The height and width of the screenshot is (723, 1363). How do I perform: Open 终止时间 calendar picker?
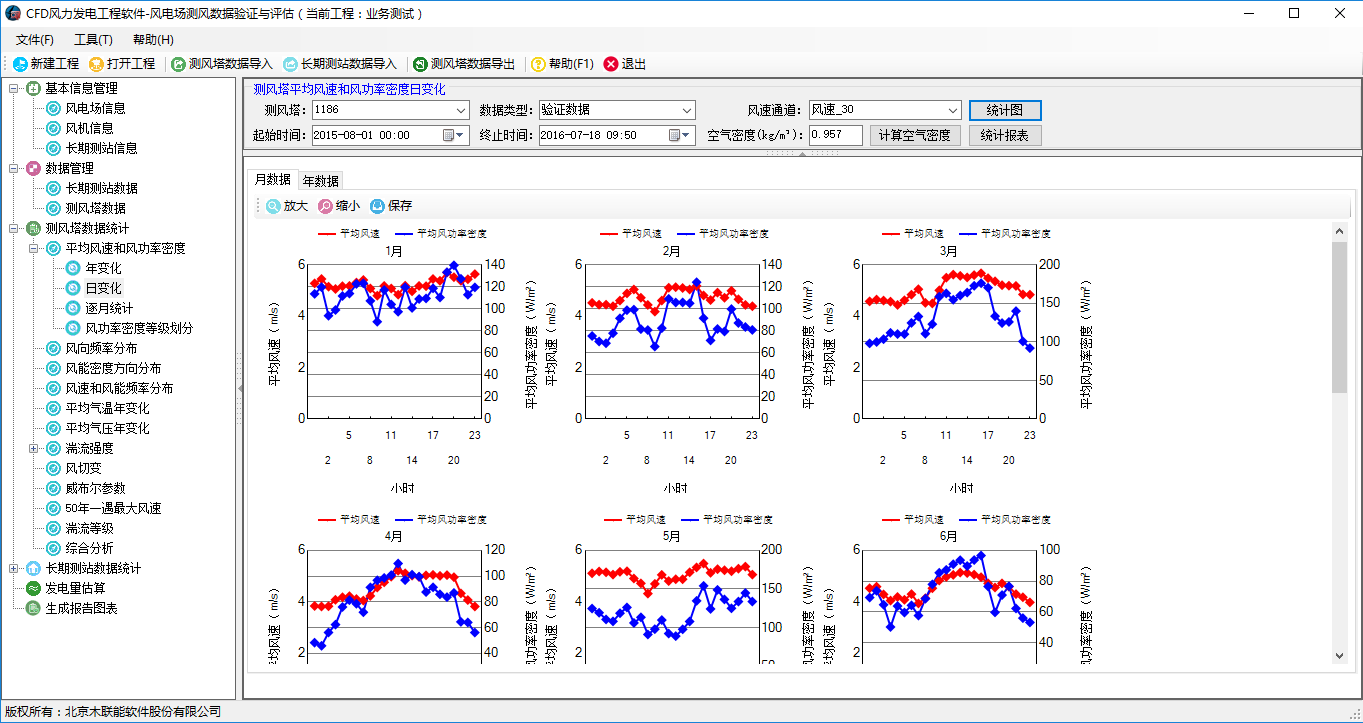click(x=680, y=135)
